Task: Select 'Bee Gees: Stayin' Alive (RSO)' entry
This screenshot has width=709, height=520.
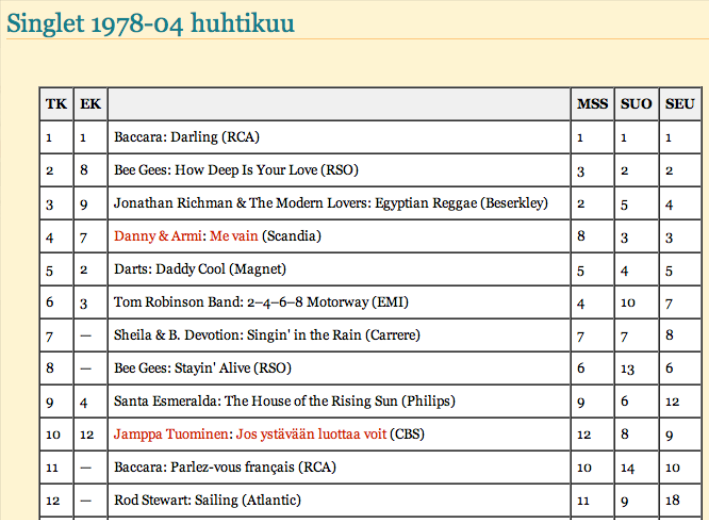Action: coord(203,368)
